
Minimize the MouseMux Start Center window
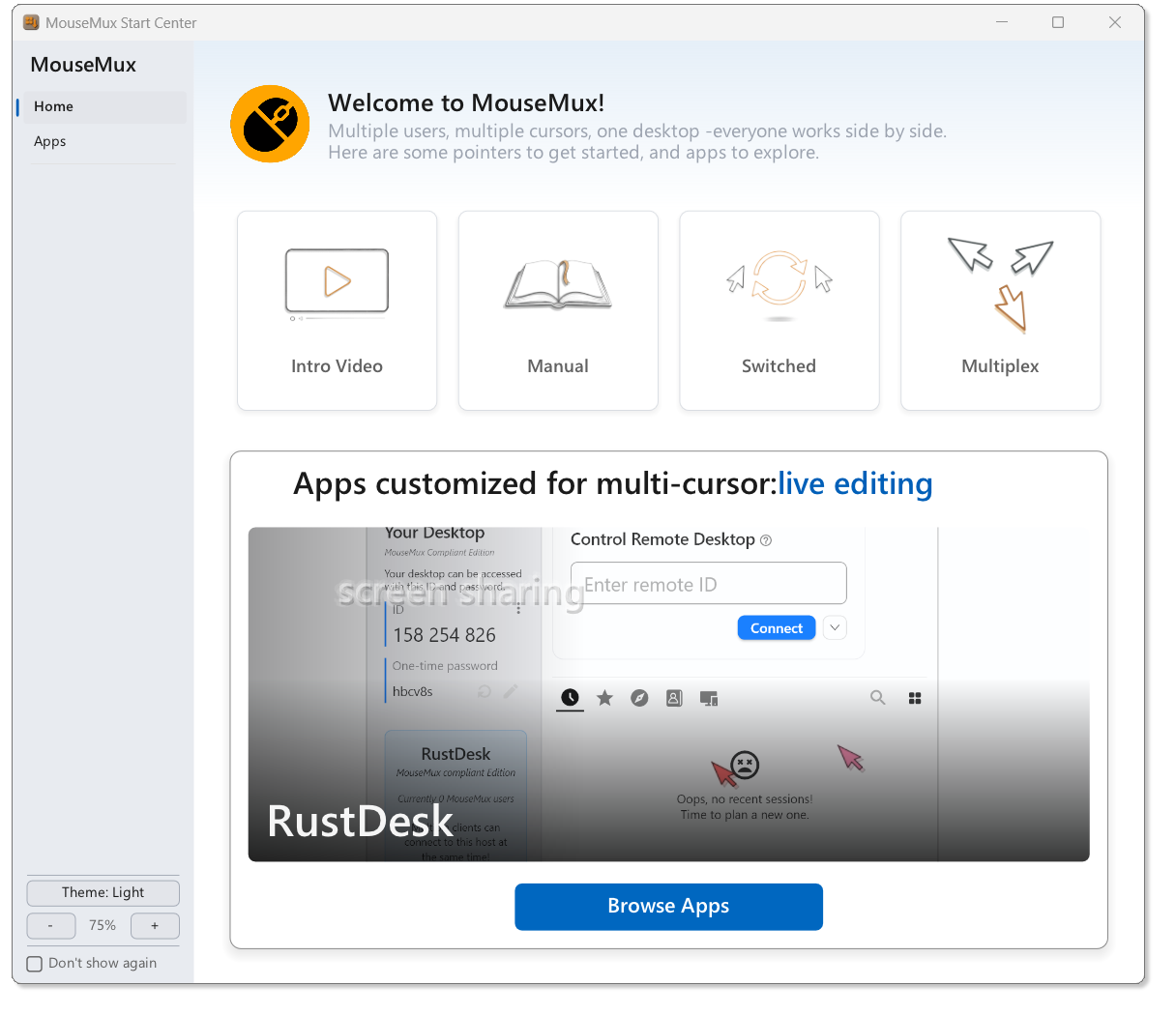pyautogui.click(x=1002, y=22)
